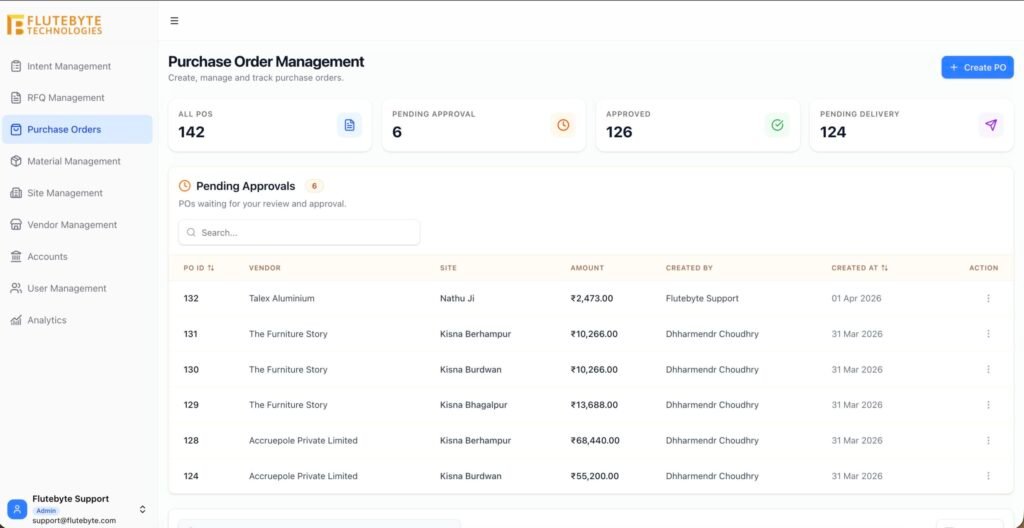The width and height of the screenshot is (1024, 528).
Task: Click the Purchase Orders bag icon
Action: tap(16, 129)
